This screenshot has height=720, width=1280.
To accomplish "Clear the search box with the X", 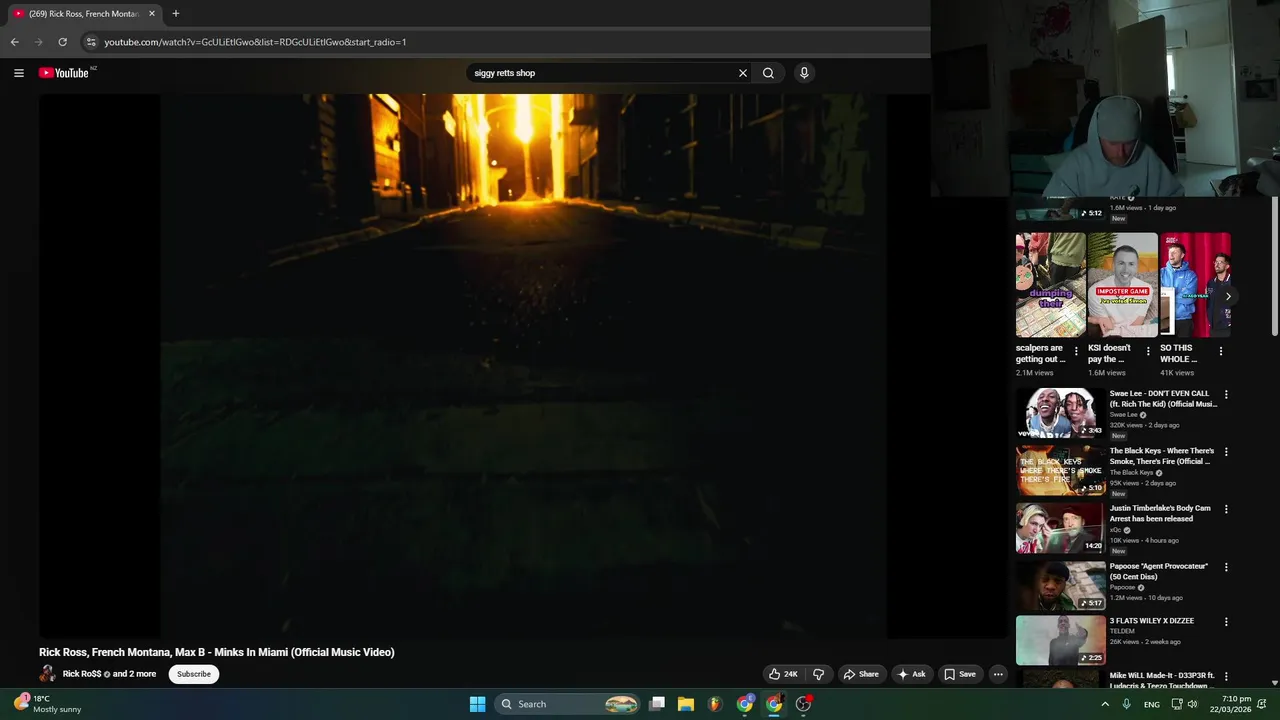I will click(743, 73).
